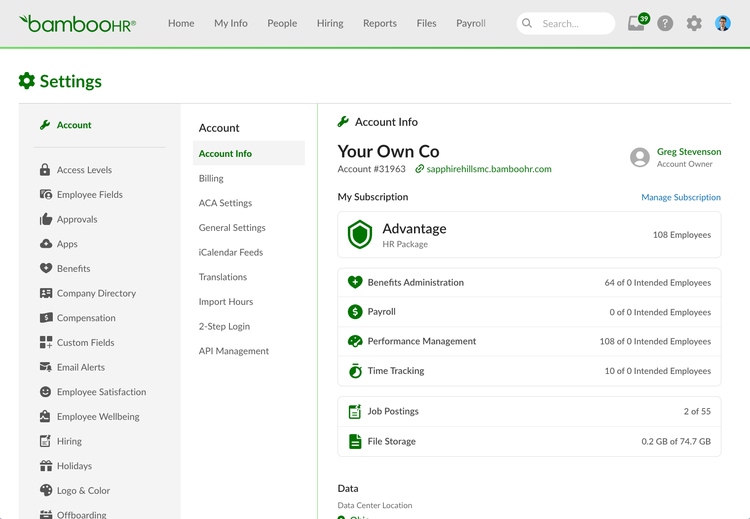
Task: Click the Email Alerts icon
Action: pos(45,367)
